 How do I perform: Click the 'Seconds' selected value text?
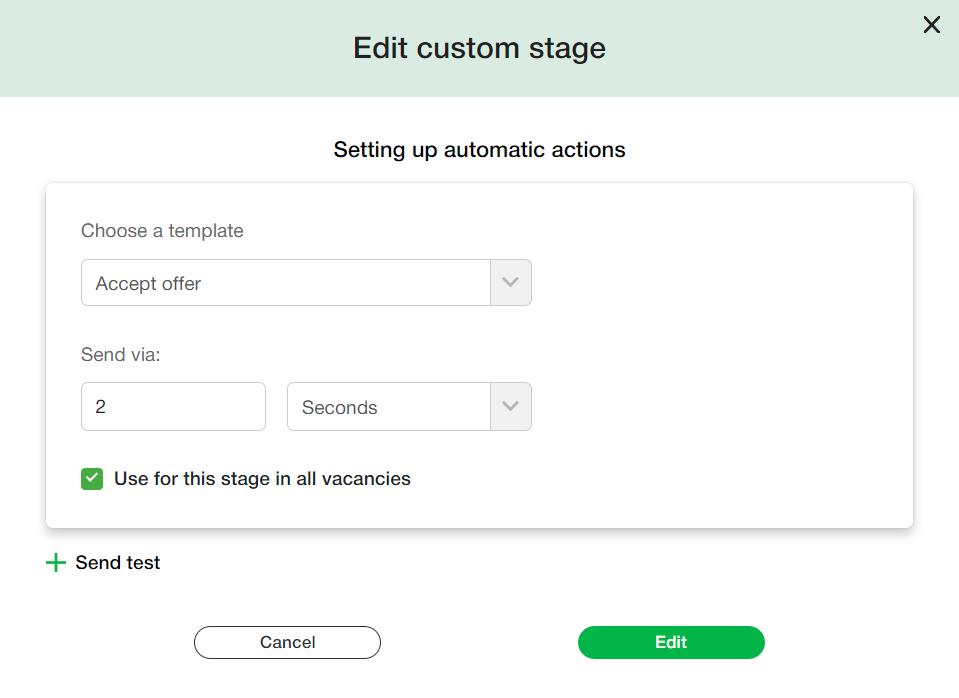[340, 408]
